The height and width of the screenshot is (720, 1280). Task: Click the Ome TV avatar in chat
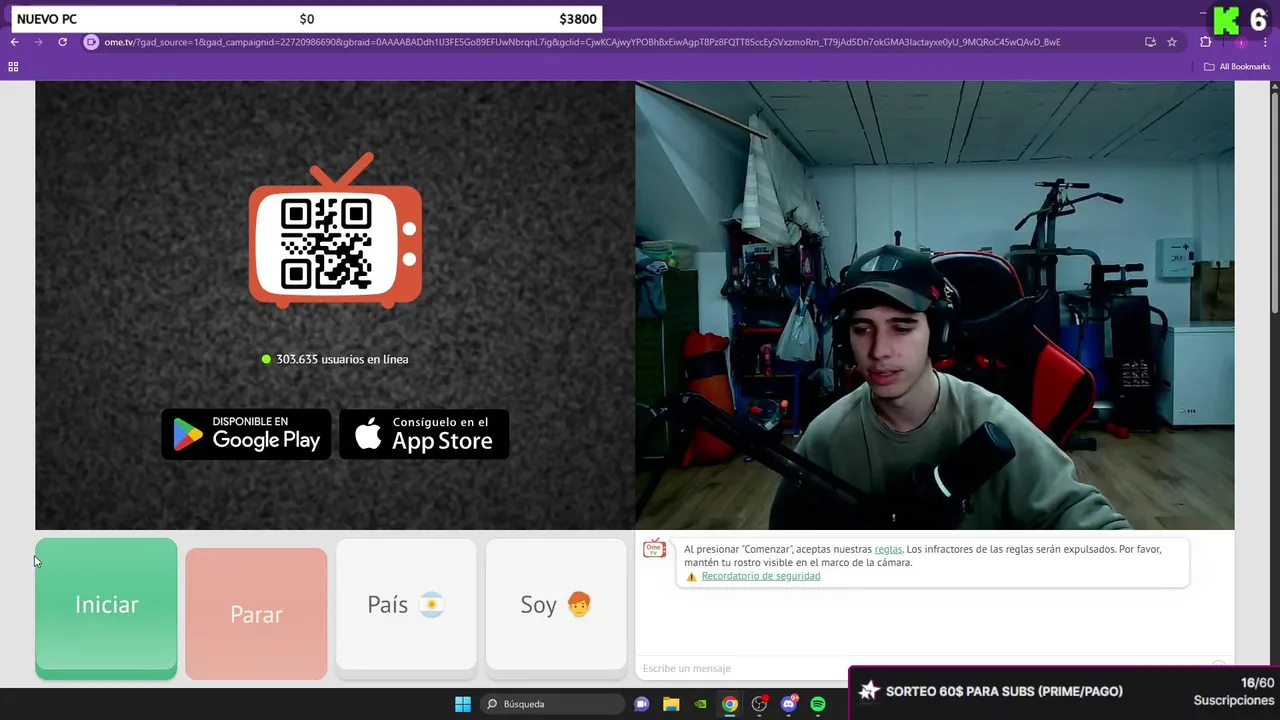point(654,548)
